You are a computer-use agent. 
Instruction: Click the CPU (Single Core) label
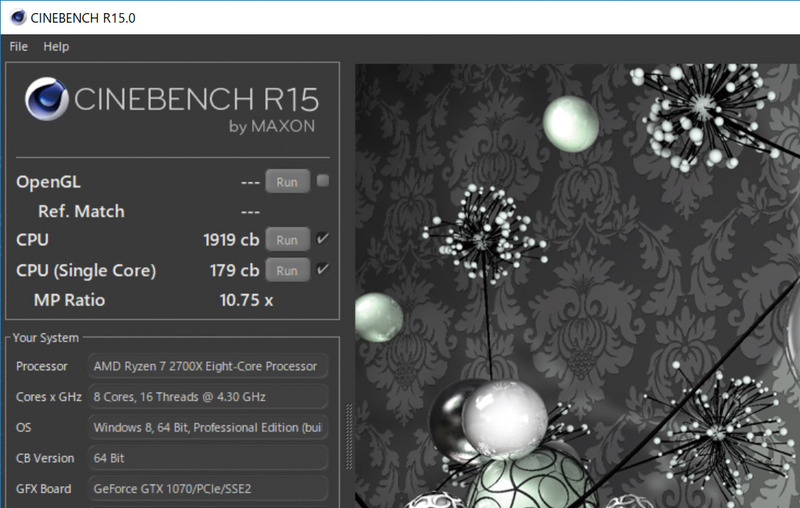click(86, 270)
